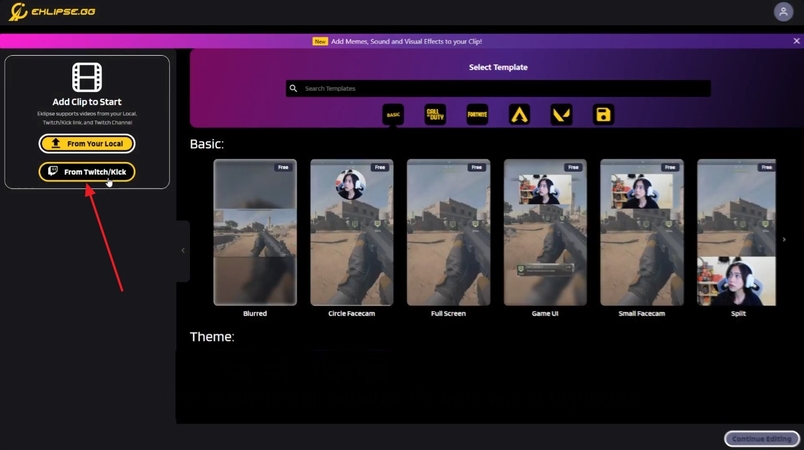The width and height of the screenshot is (804, 450).
Task: Click the Eklipse.gg logo
Action: pos(52,11)
